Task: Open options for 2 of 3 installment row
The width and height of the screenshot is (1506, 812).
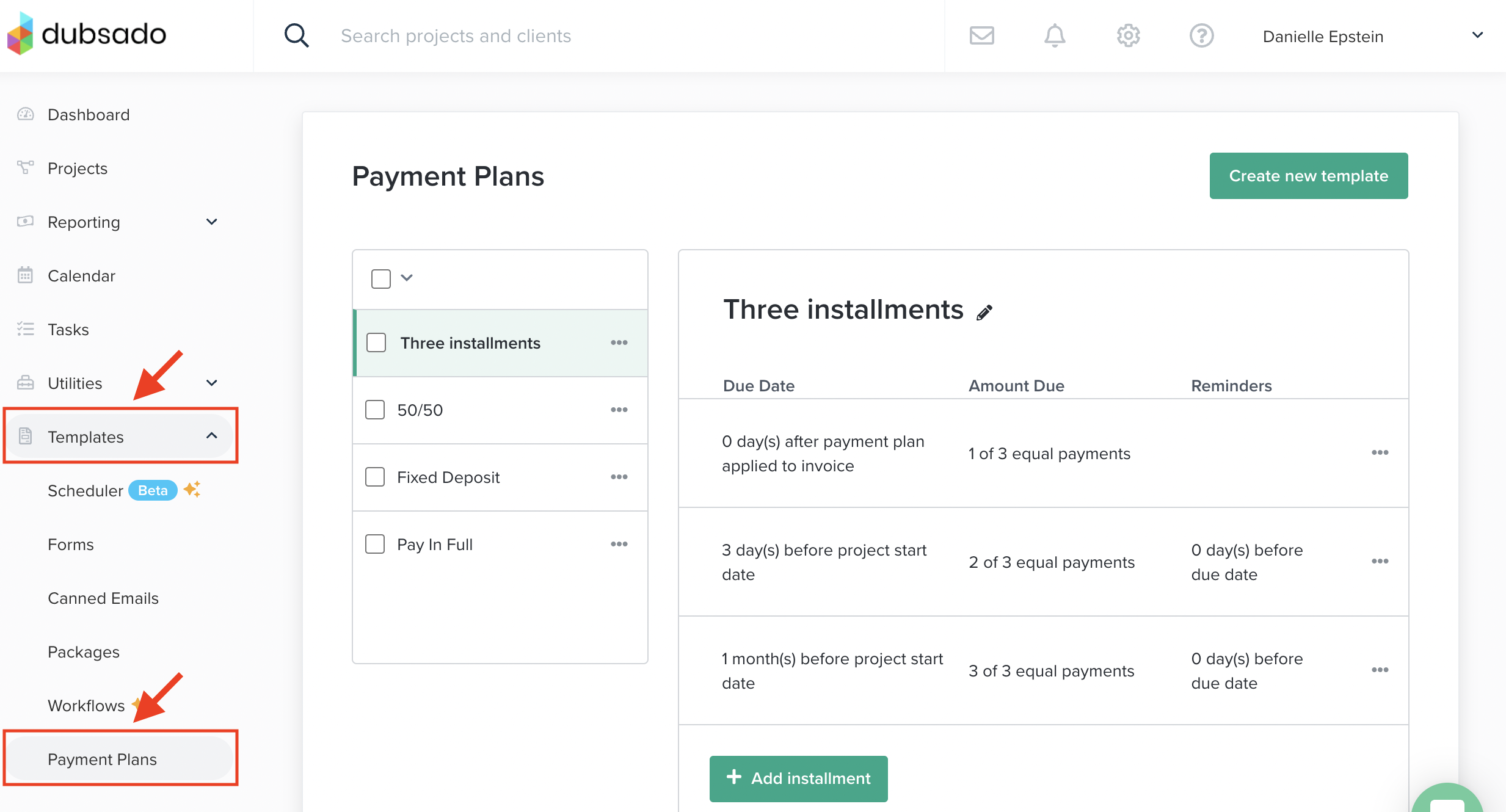Action: point(1380,561)
